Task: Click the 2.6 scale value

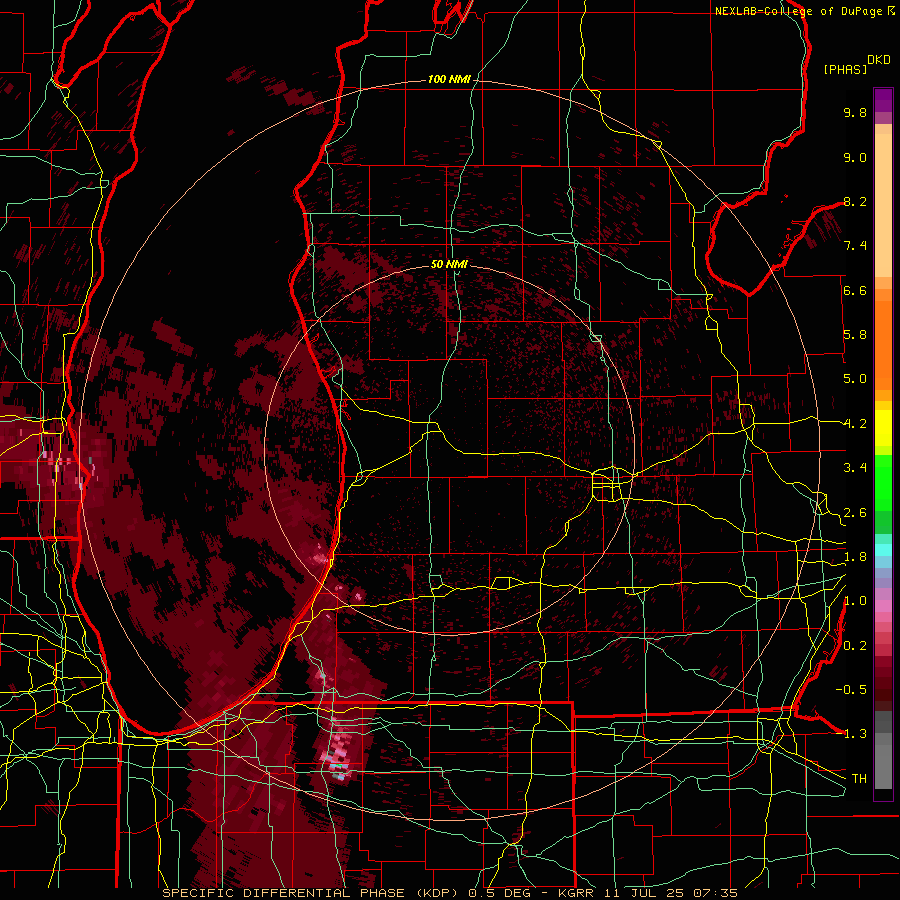Action: click(855, 513)
